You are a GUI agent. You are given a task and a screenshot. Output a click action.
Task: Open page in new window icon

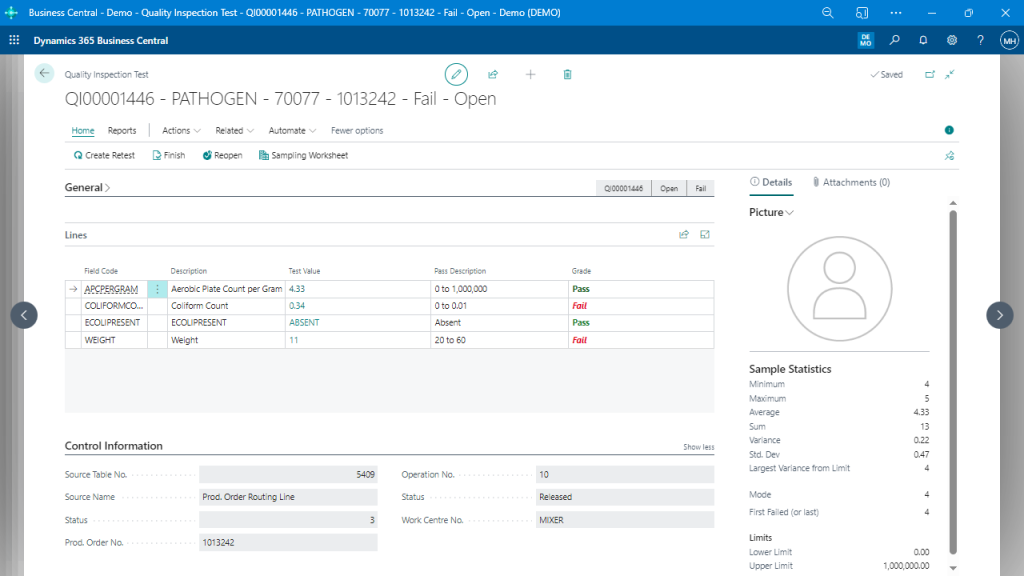(930, 74)
